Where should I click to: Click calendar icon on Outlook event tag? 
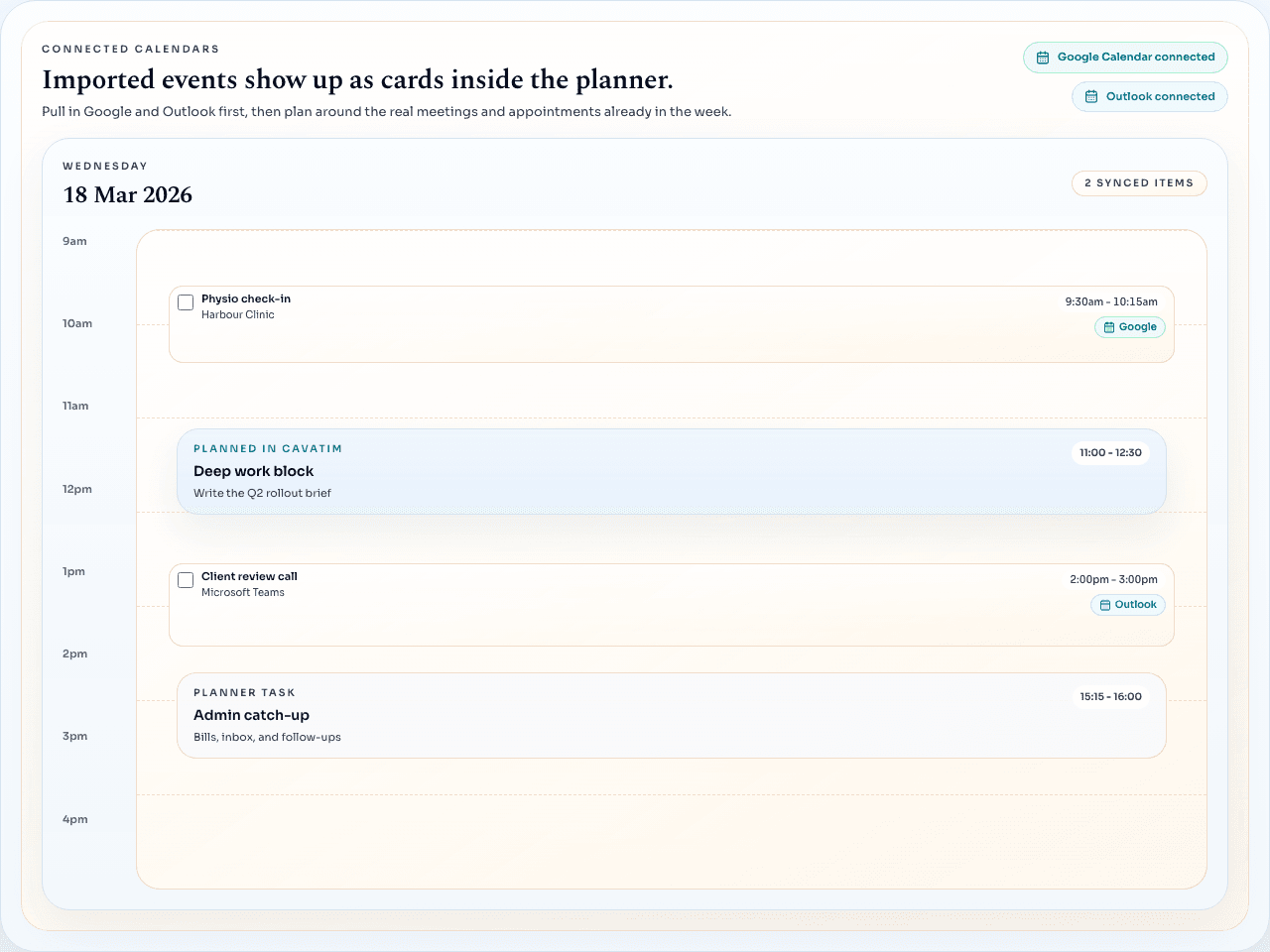point(1105,605)
